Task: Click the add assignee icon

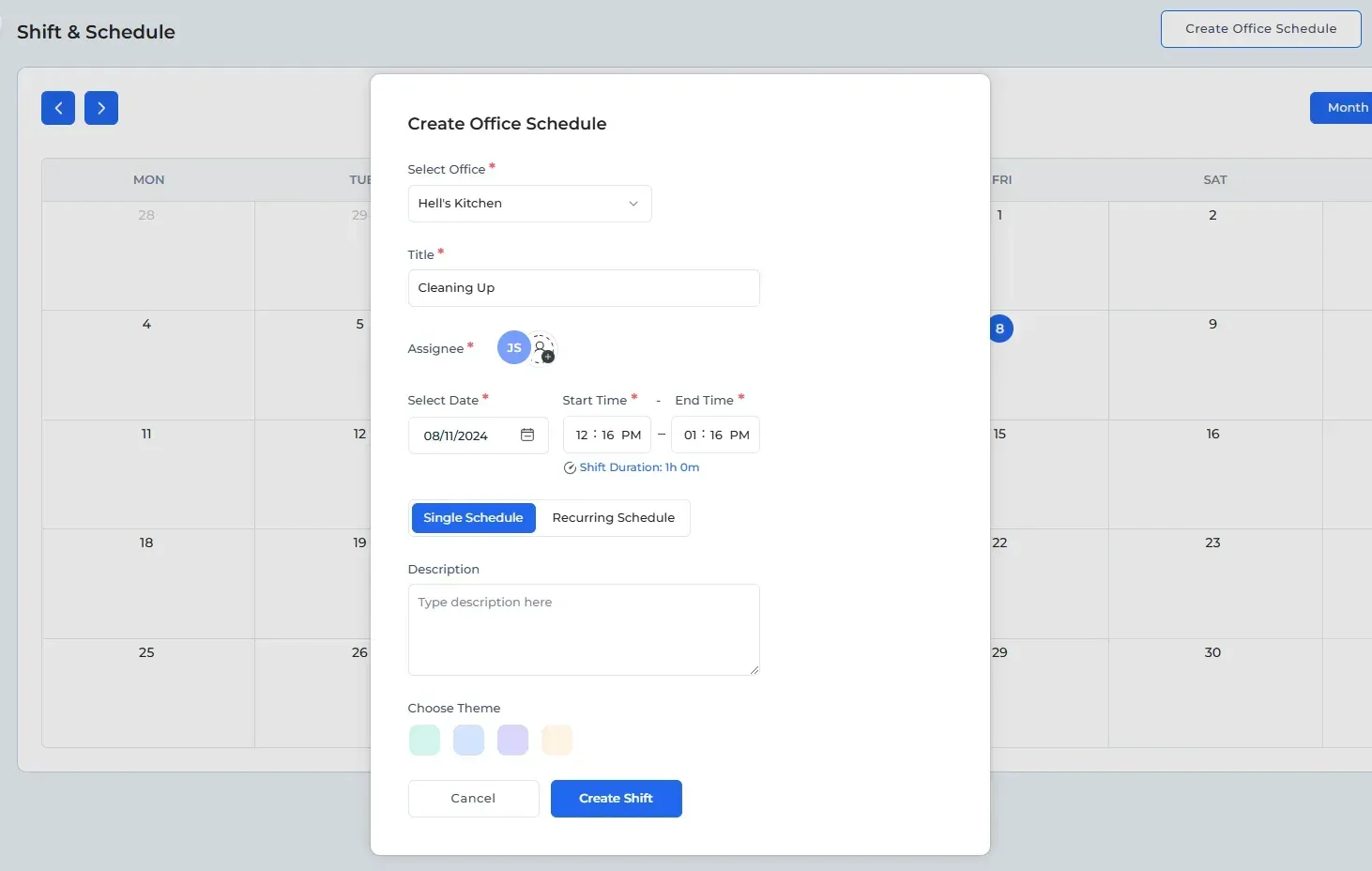Action: pyautogui.click(x=544, y=349)
